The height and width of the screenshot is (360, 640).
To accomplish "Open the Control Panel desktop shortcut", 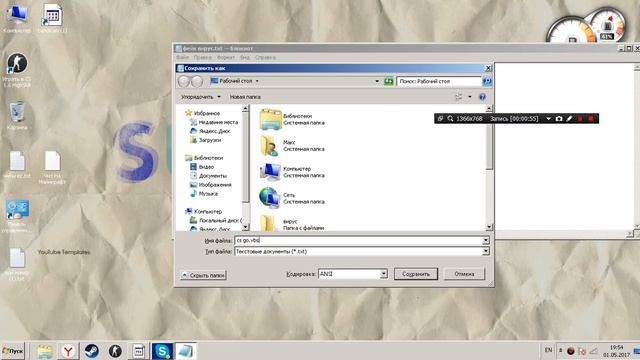I will [x=17, y=216].
